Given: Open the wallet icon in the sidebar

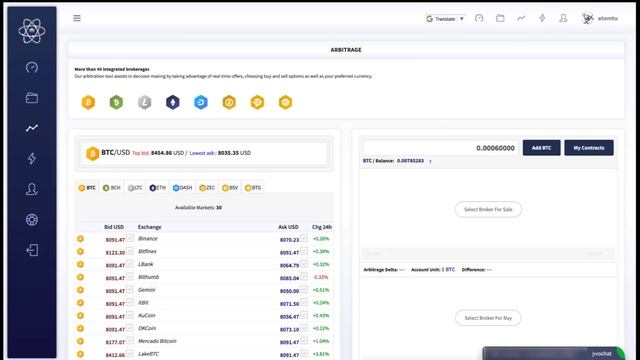Looking at the screenshot, I should (32, 98).
